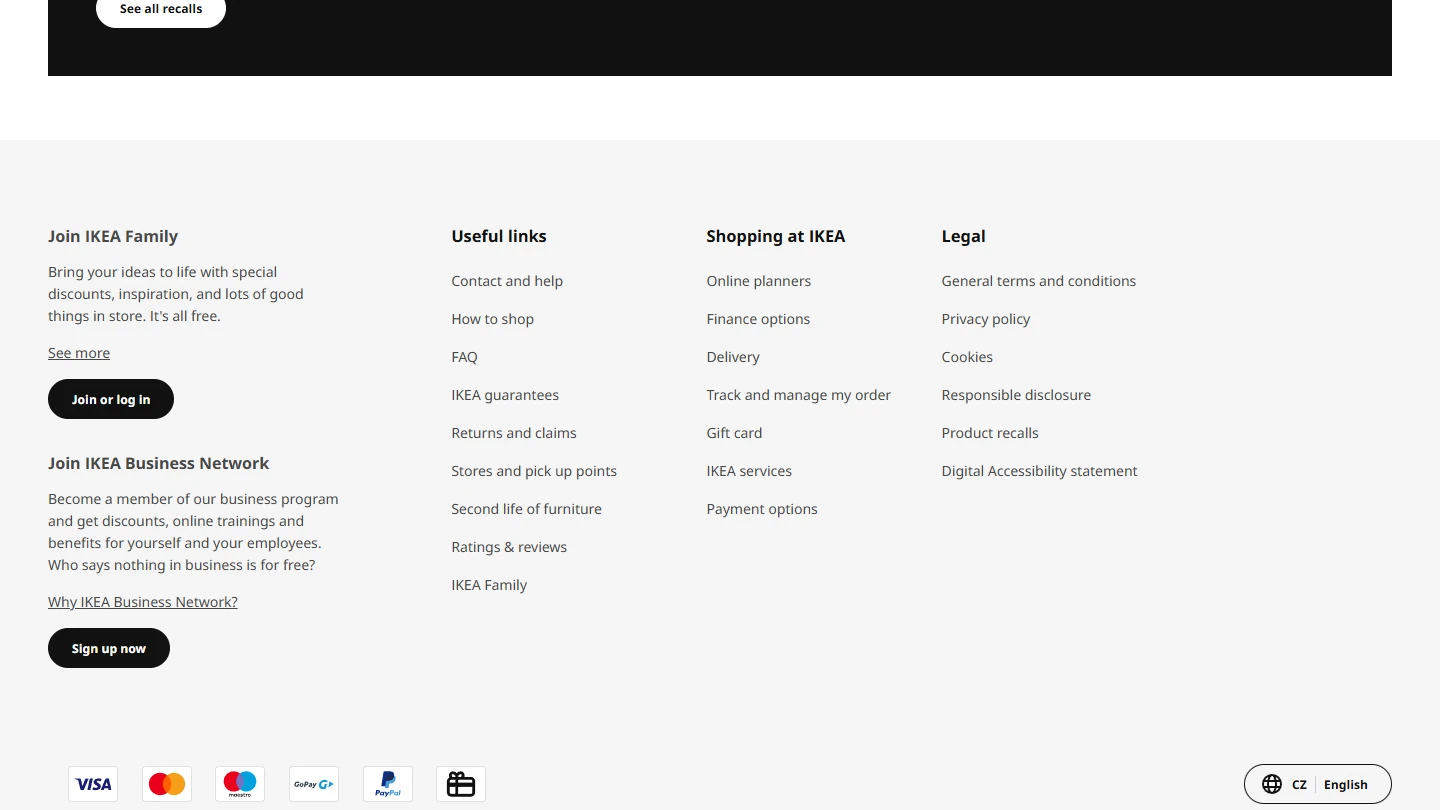Click the Maestro payment icon
The image size is (1440, 810).
coord(240,784)
